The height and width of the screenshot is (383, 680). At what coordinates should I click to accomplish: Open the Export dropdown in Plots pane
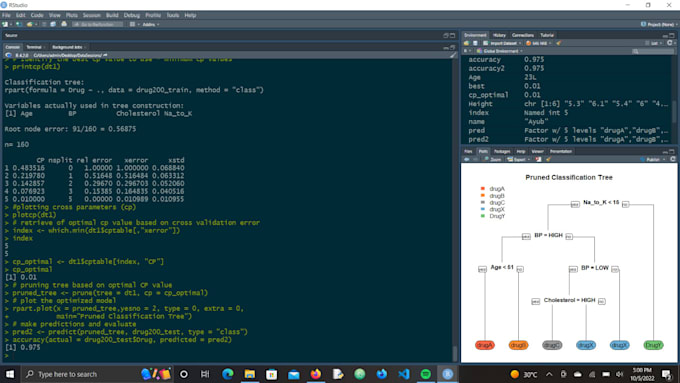[x=519, y=159]
